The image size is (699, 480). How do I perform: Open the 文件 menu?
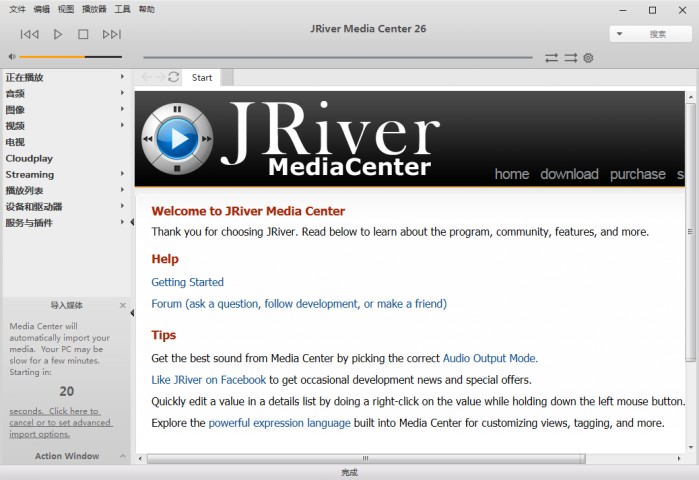[17, 9]
